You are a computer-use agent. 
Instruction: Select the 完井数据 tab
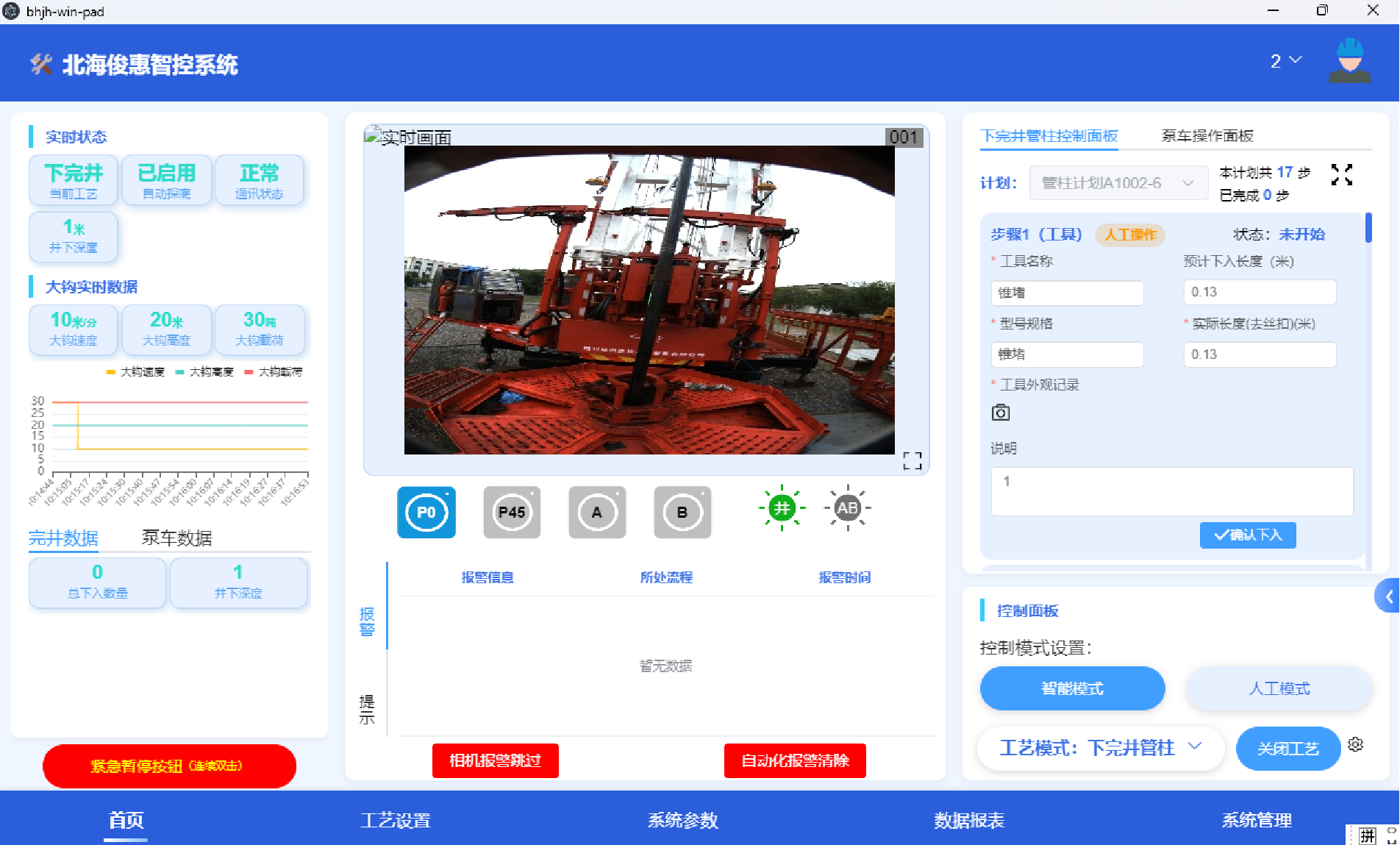coord(63,538)
